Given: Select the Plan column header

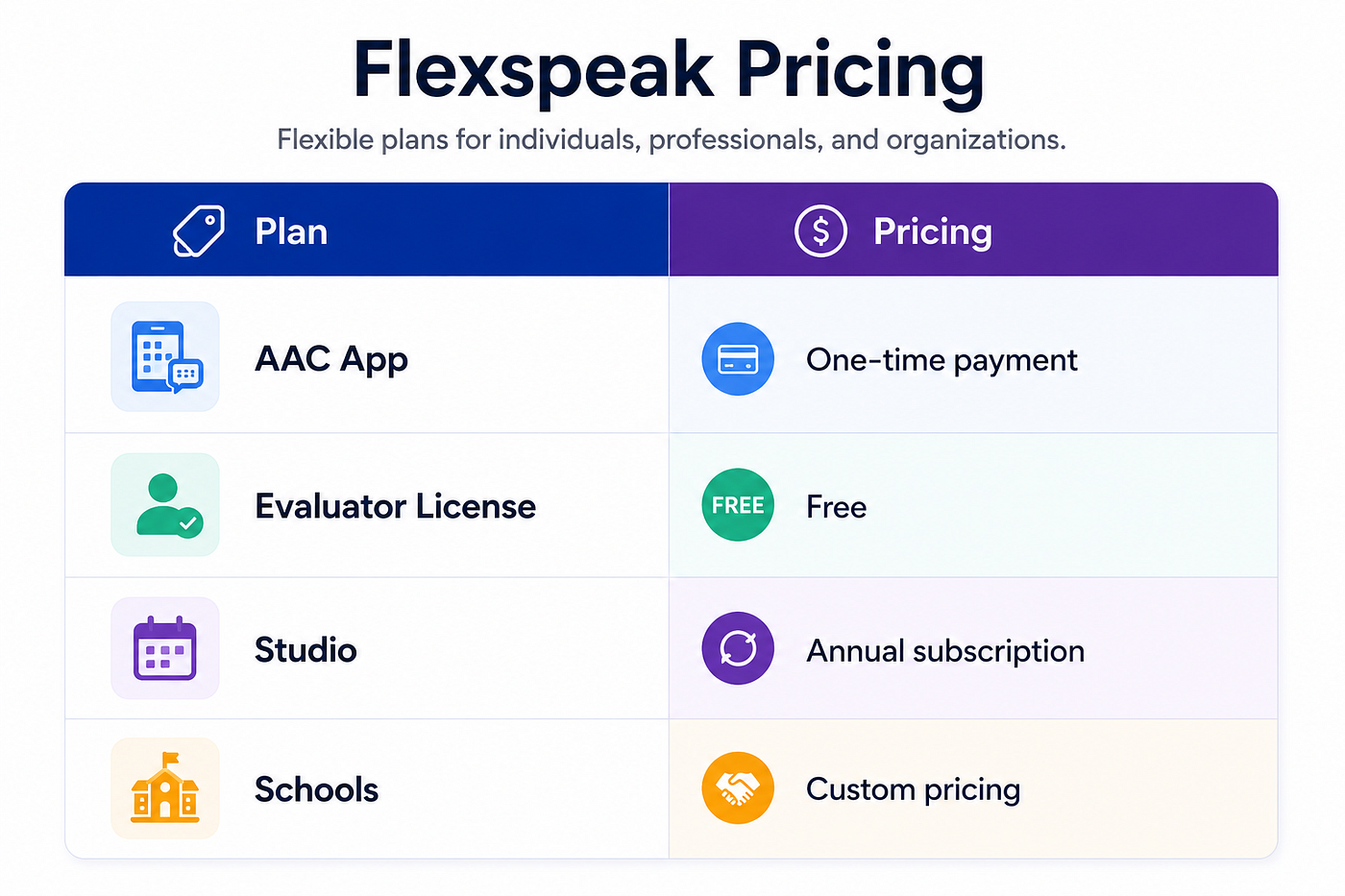Looking at the screenshot, I should pyautogui.click(x=366, y=230).
